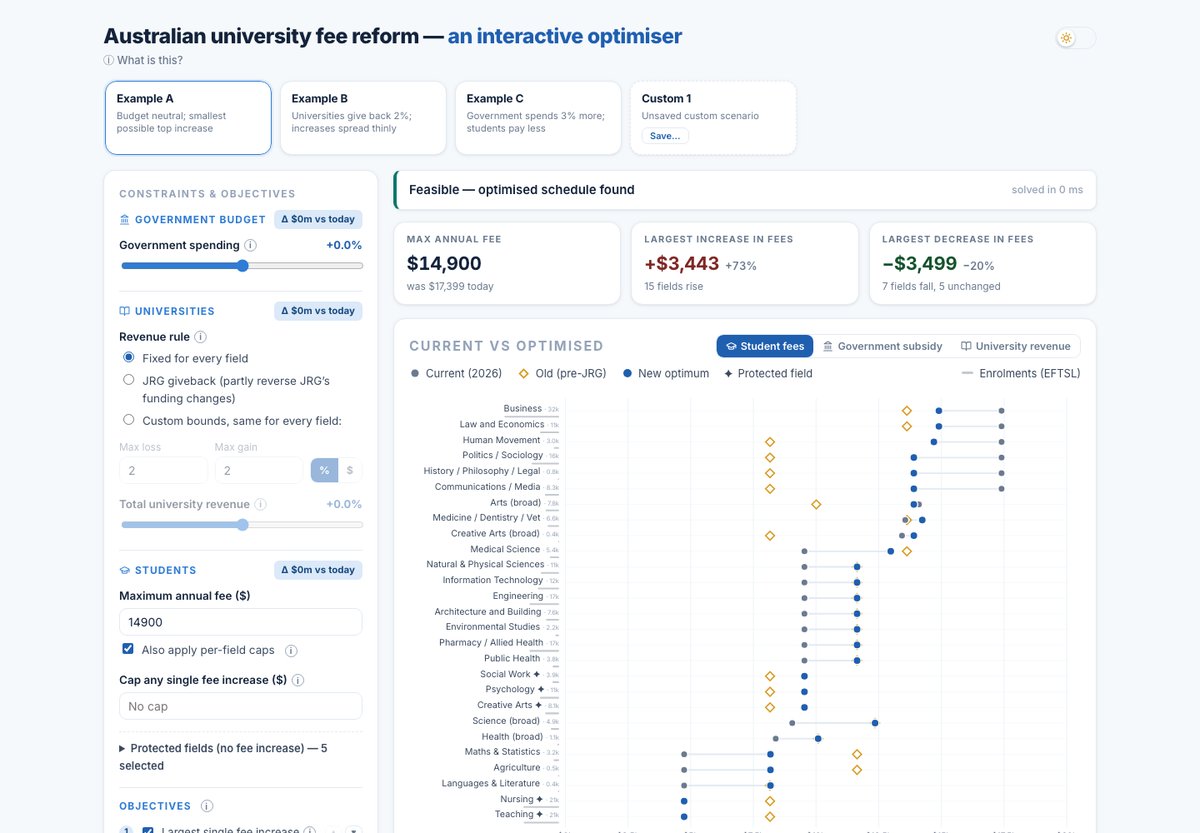Open Government spending info icon
The height and width of the screenshot is (833, 1200).
click(x=250, y=245)
